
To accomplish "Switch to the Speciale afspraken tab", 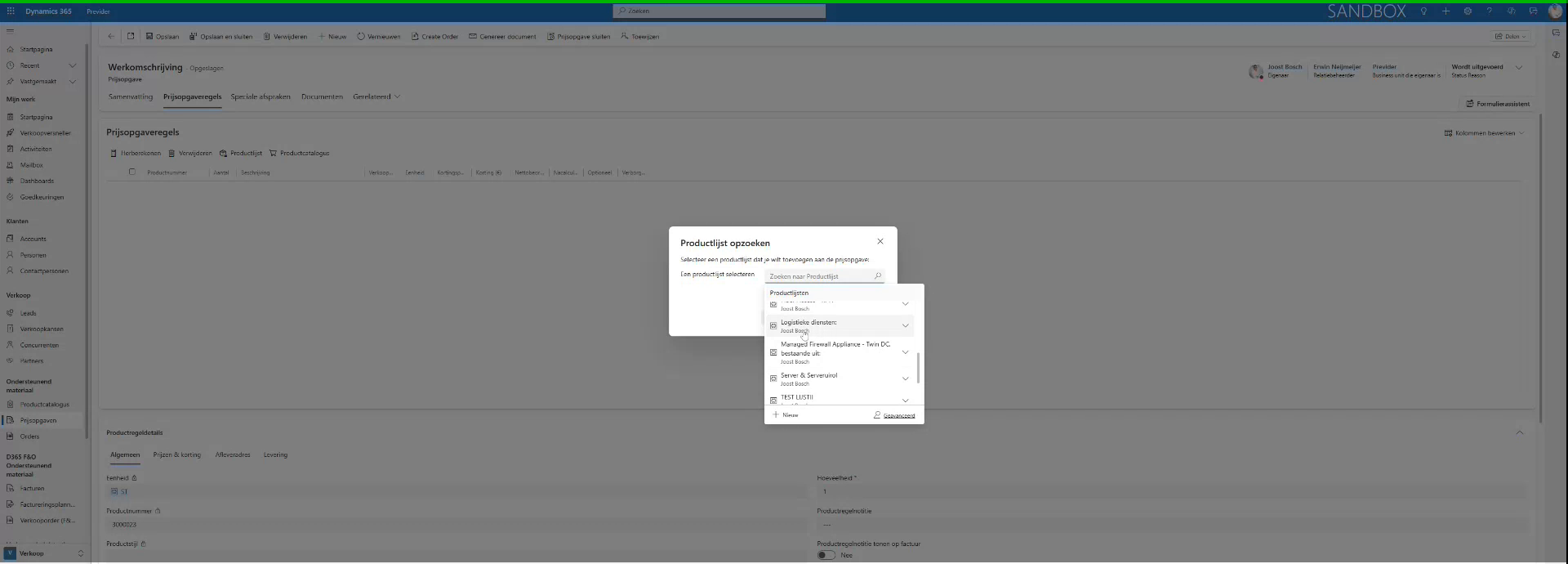I will [261, 96].
